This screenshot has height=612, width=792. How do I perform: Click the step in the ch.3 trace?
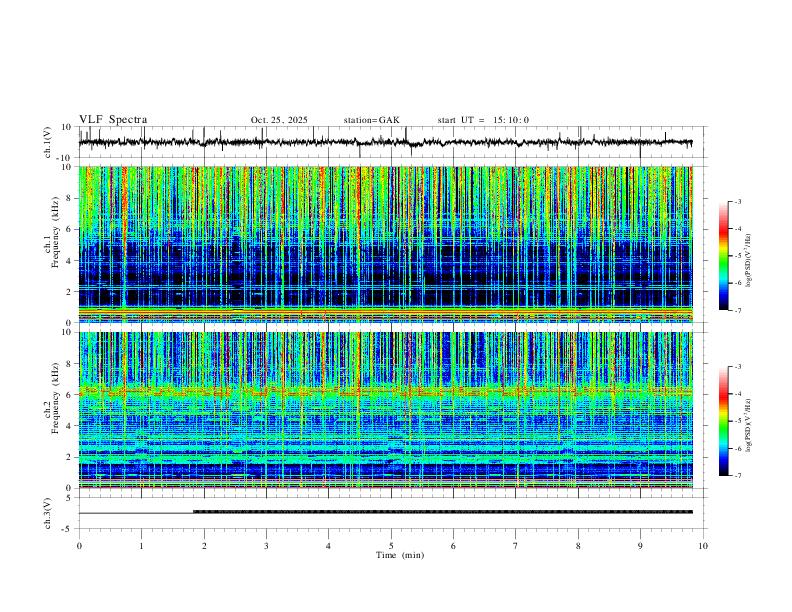(x=193, y=512)
